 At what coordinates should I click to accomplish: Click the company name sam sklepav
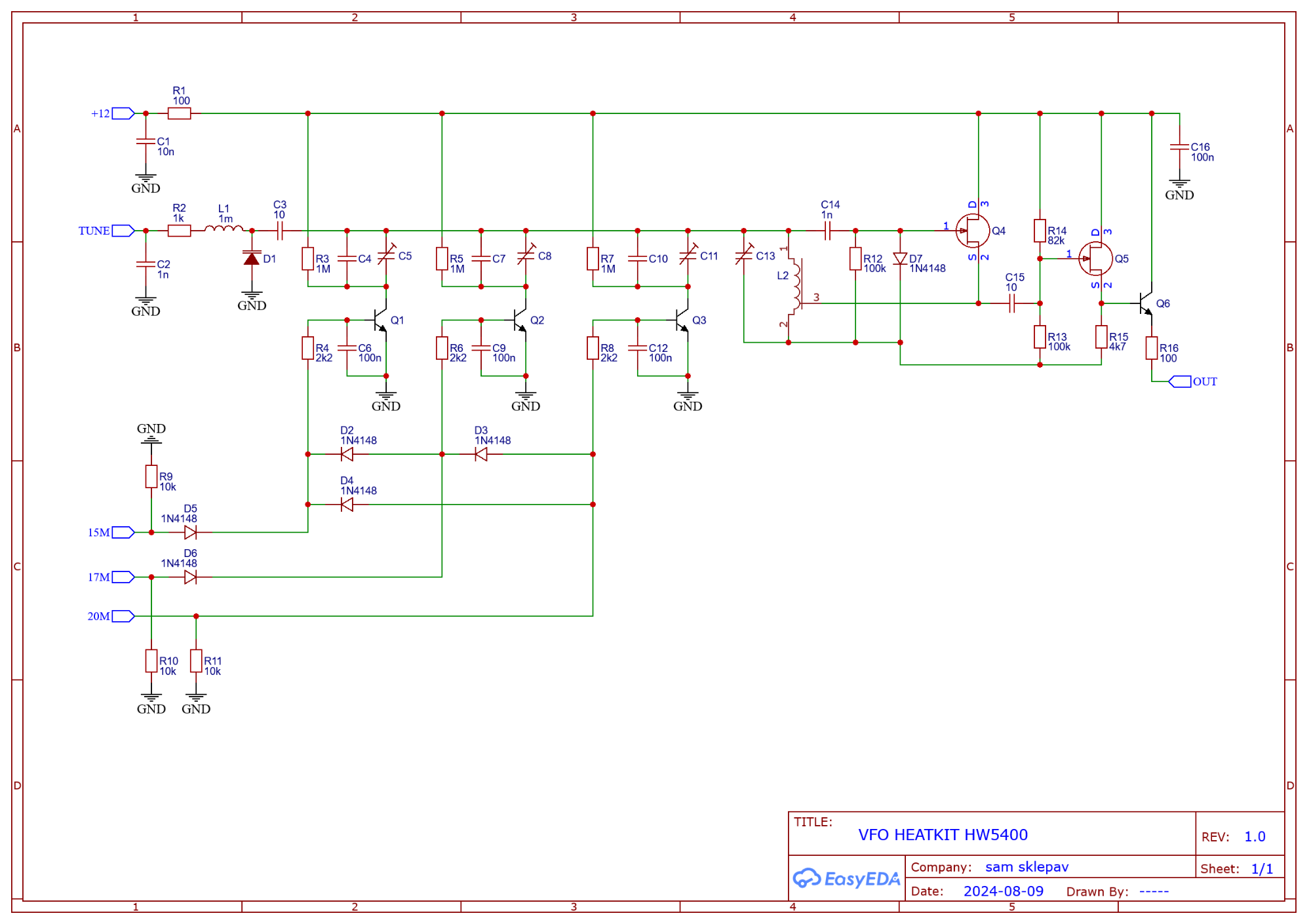point(1027,868)
